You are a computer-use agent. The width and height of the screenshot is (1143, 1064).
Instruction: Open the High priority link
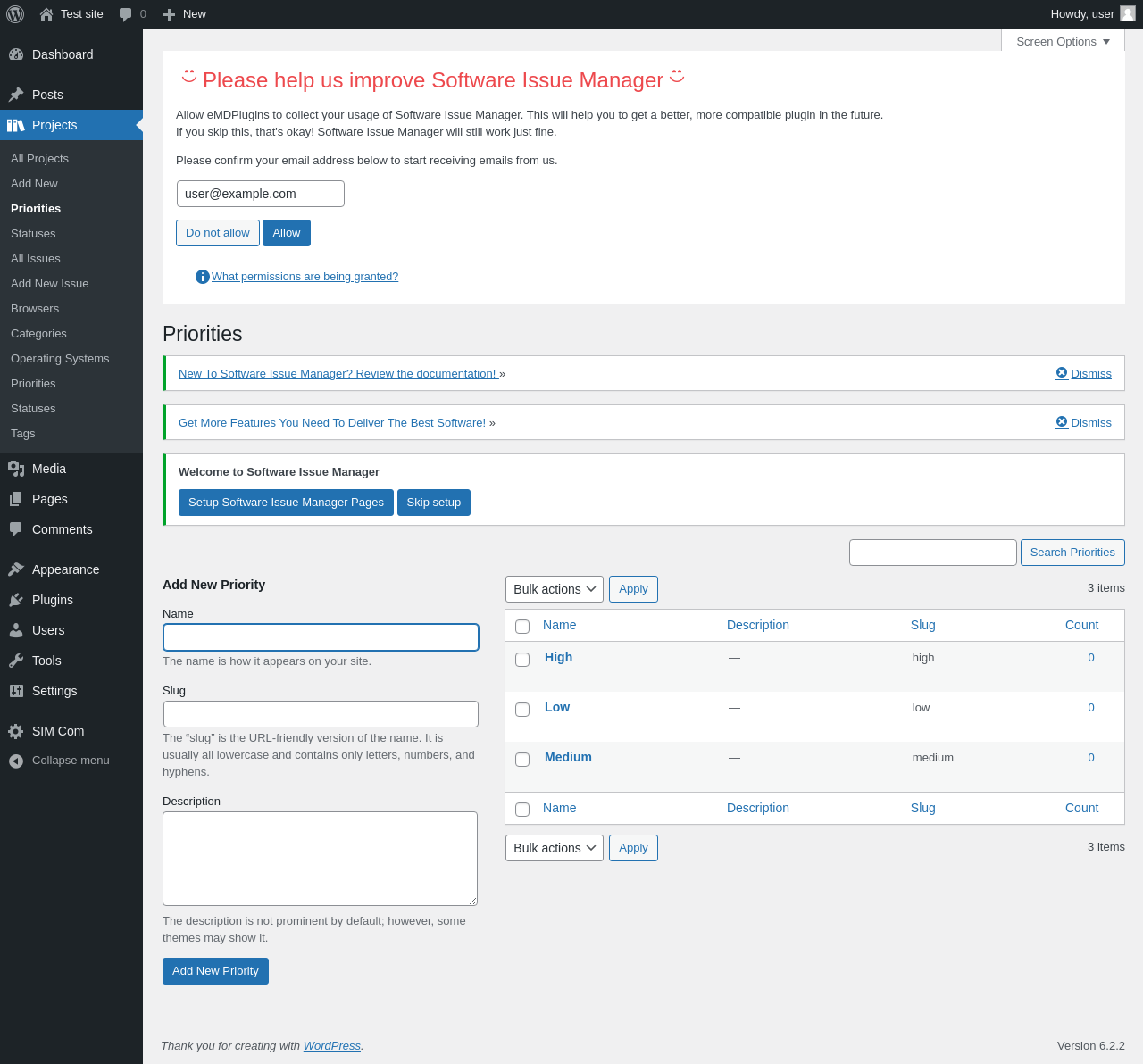click(558, 657)
